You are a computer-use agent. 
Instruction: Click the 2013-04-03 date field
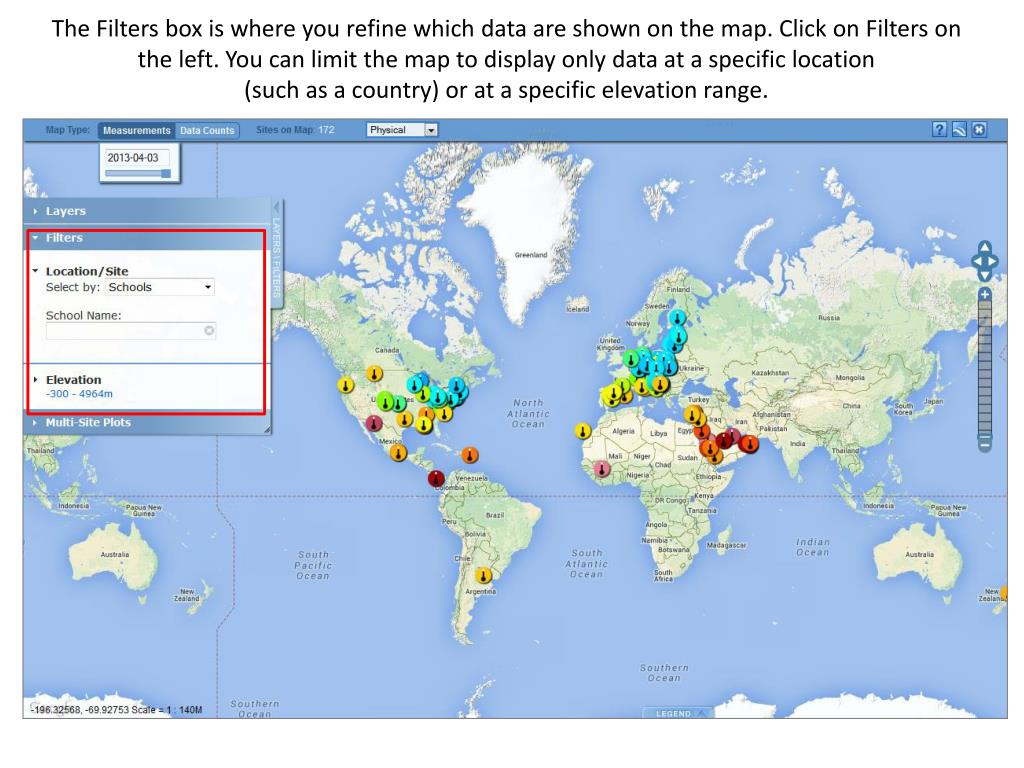coord(137,157)
